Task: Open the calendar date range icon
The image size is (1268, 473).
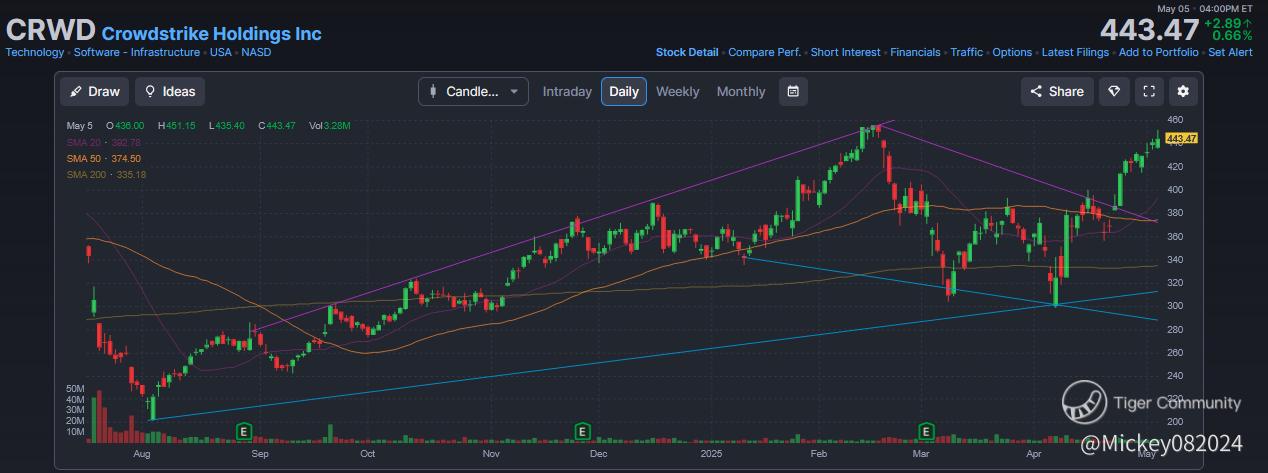Action: click(793, 91)
